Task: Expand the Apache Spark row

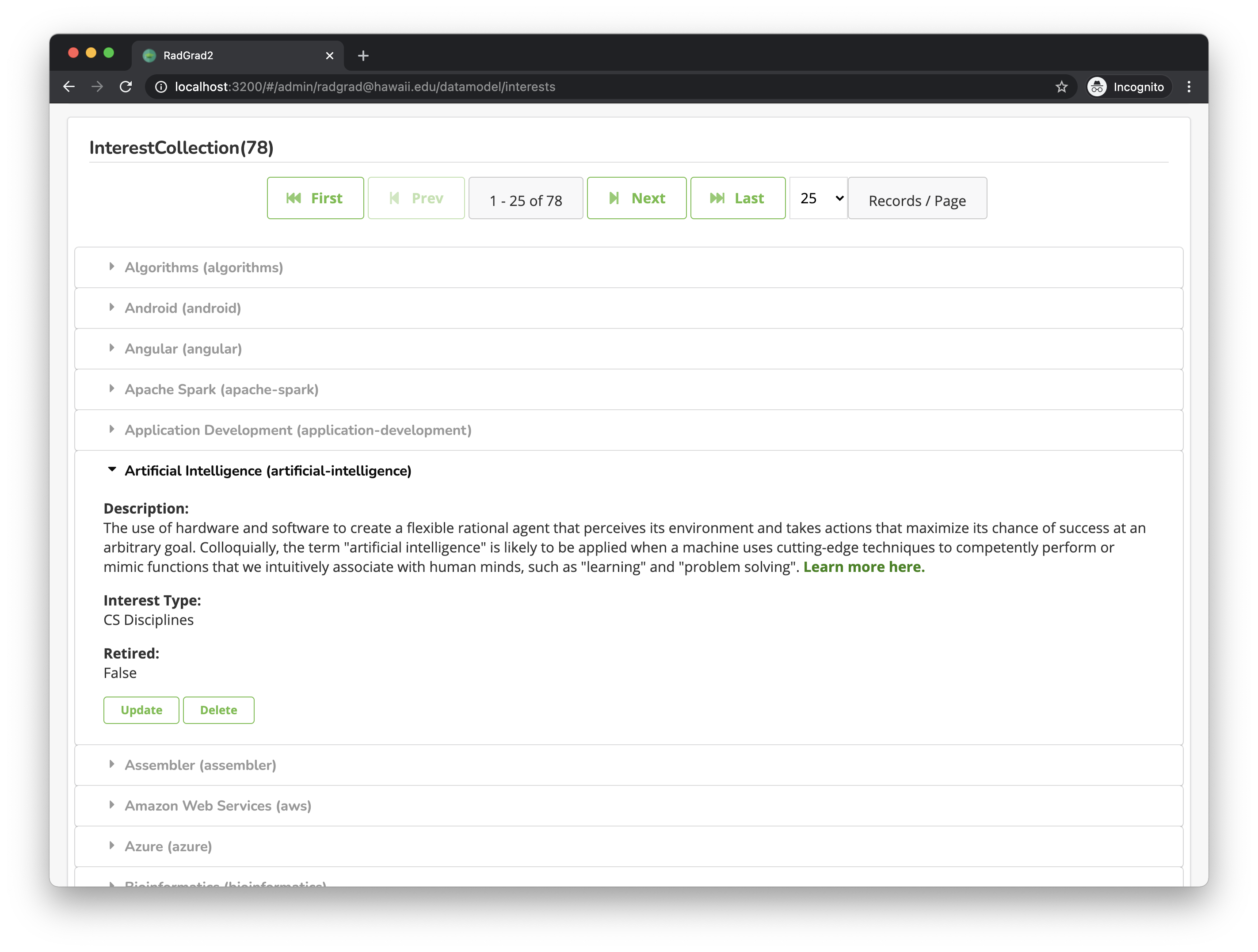Action: [629, 389]
